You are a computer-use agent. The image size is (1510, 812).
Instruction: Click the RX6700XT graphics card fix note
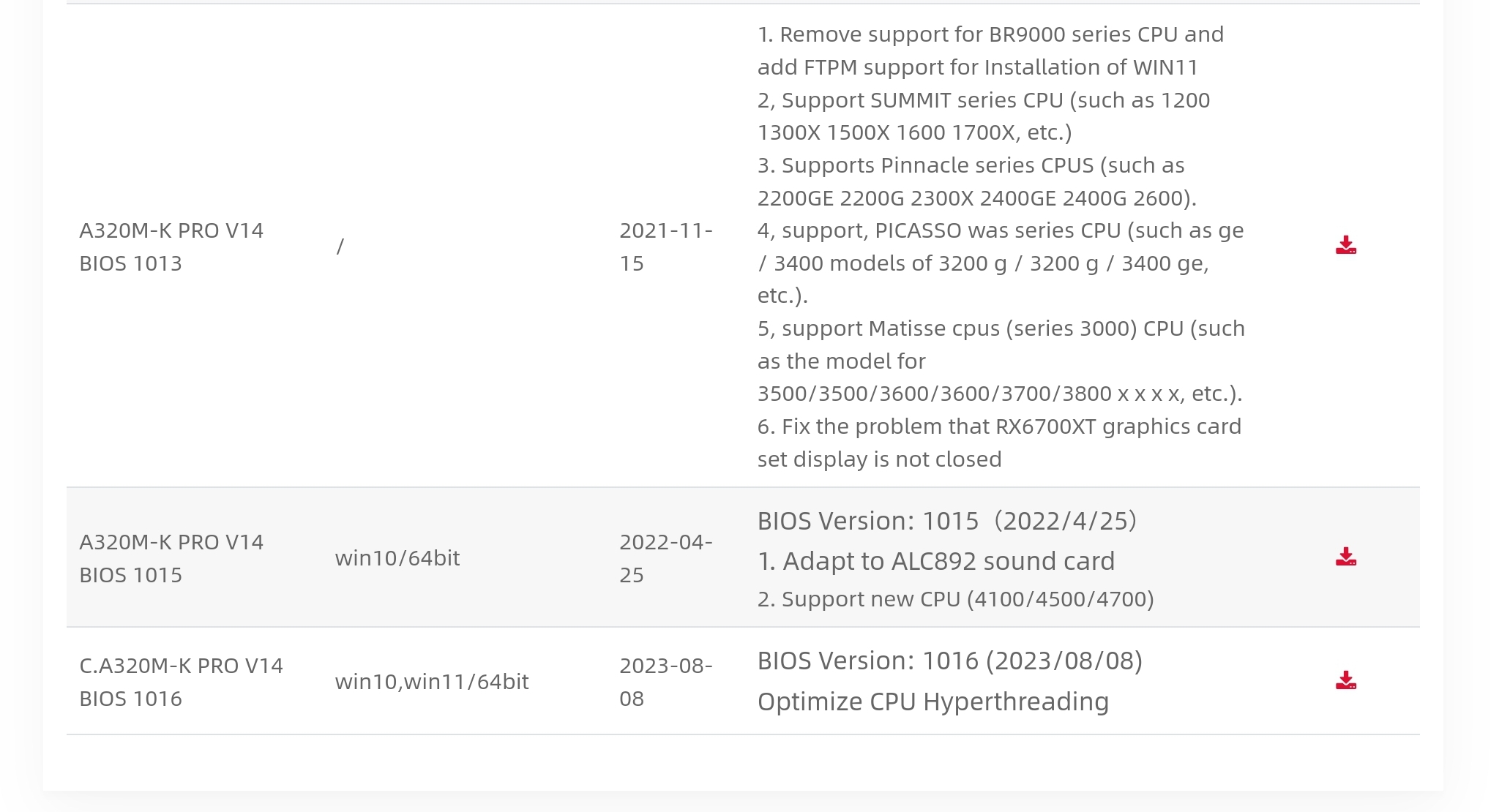point(999,443)
